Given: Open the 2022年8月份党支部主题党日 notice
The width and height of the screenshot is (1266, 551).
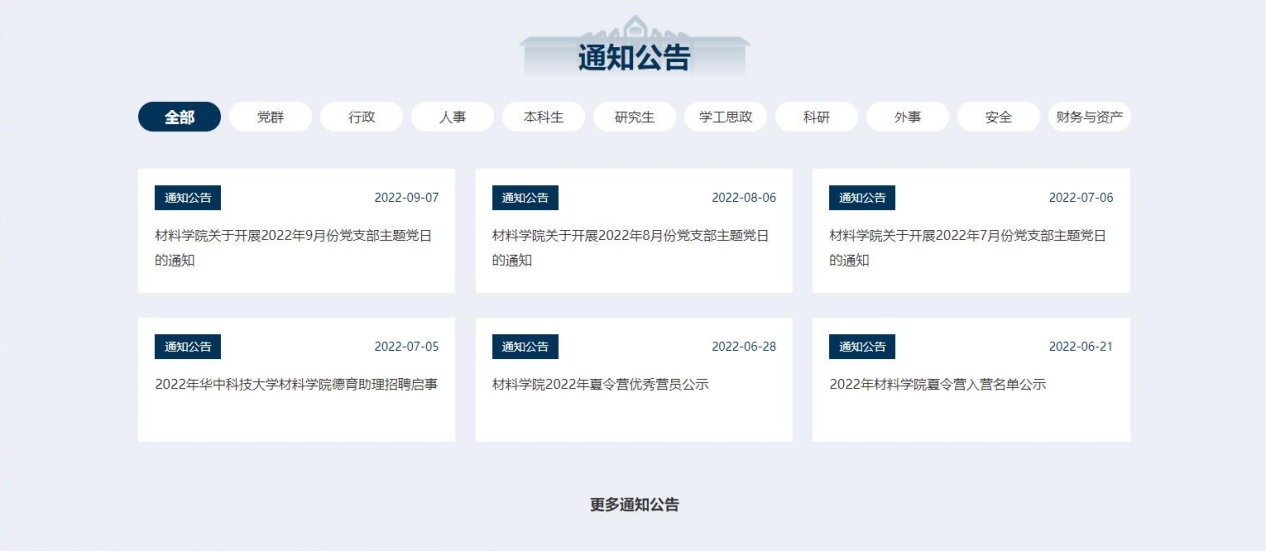Looking at the screenshot, I should 633,248.
